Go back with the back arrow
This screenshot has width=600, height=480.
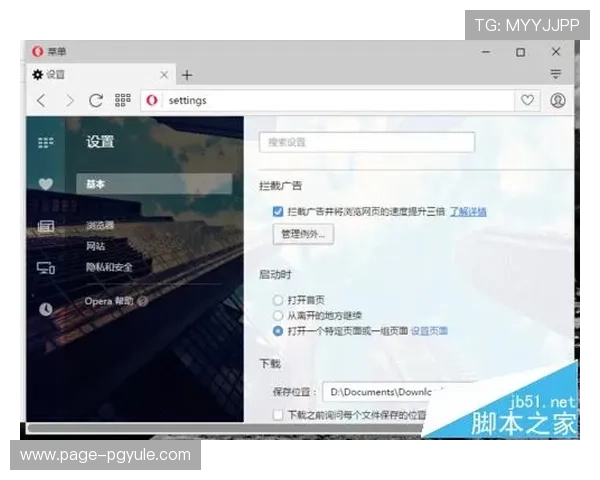pyautogui.click(x=41, y=101)
